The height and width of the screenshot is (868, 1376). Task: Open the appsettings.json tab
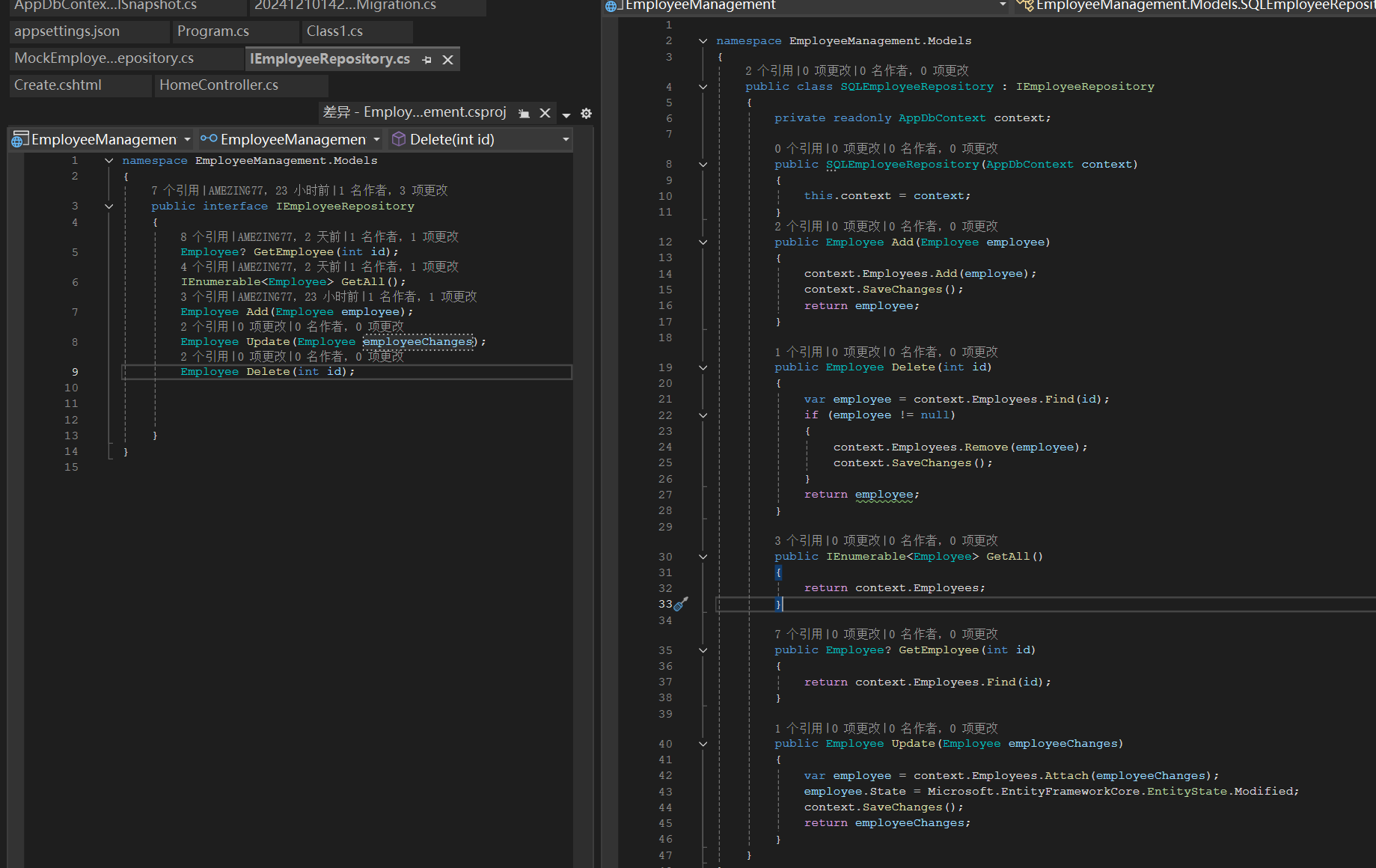click(89, 31)
